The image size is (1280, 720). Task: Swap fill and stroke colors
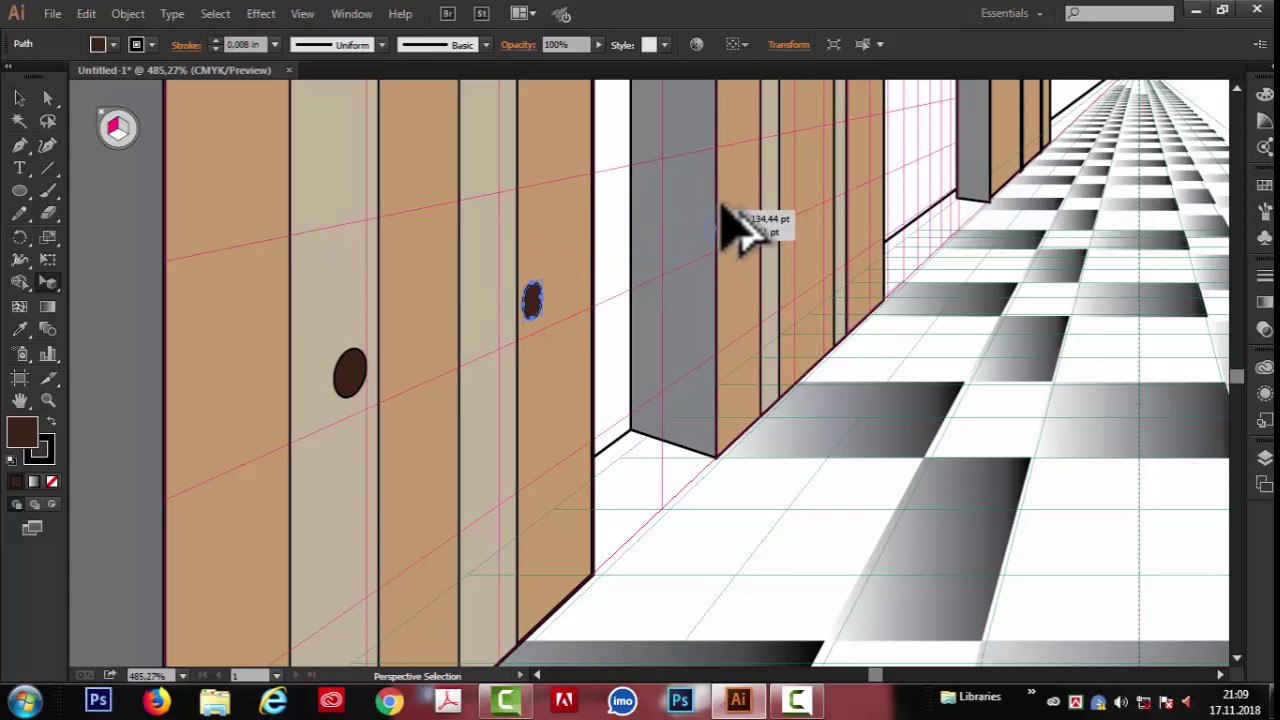pyautogui.click(x=51, y=422)
